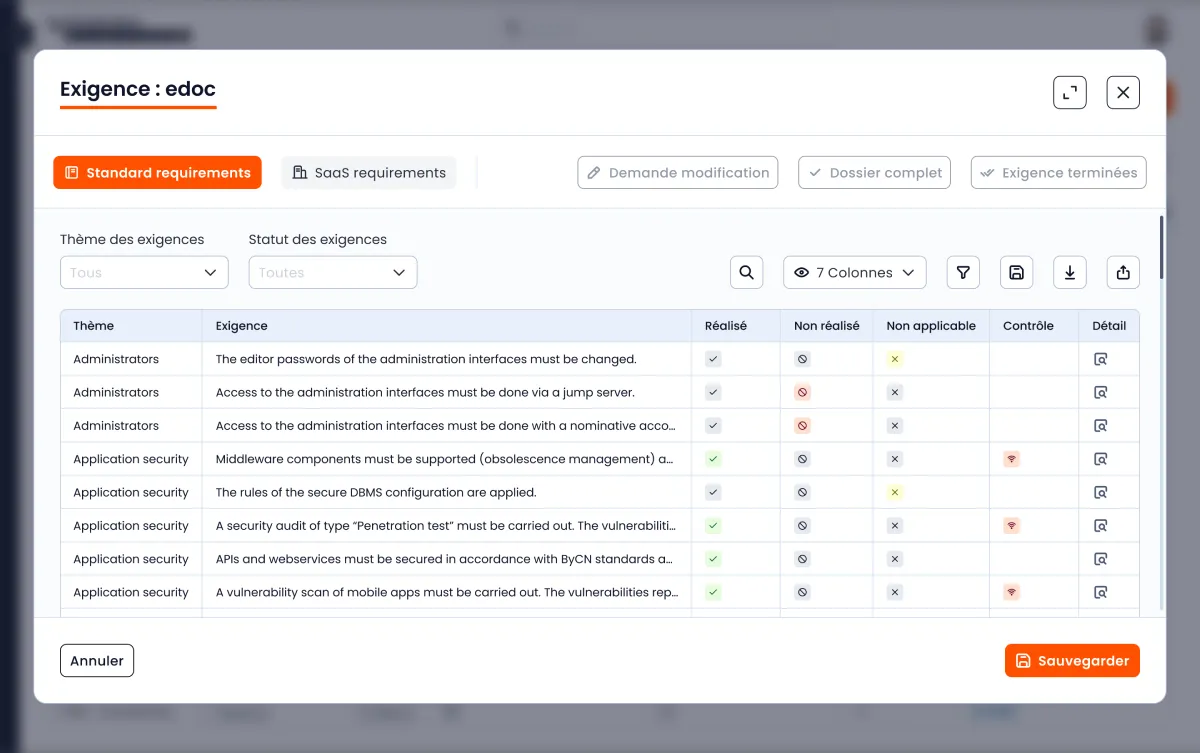Click the control icon for the Penetration test row

(1011, 526)
